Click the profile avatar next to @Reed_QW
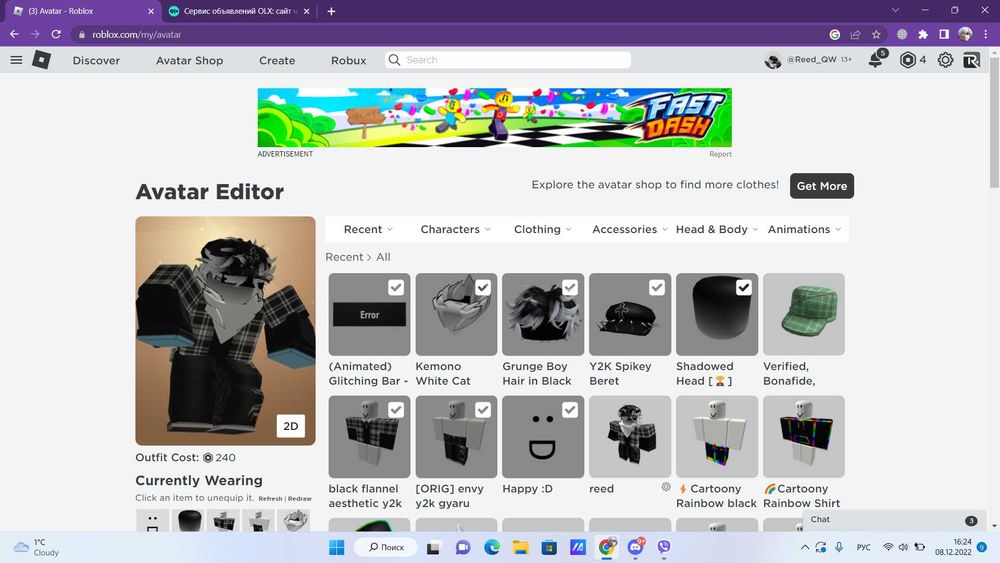Viewport: 1000px width, 563px height. click(773, 61)
